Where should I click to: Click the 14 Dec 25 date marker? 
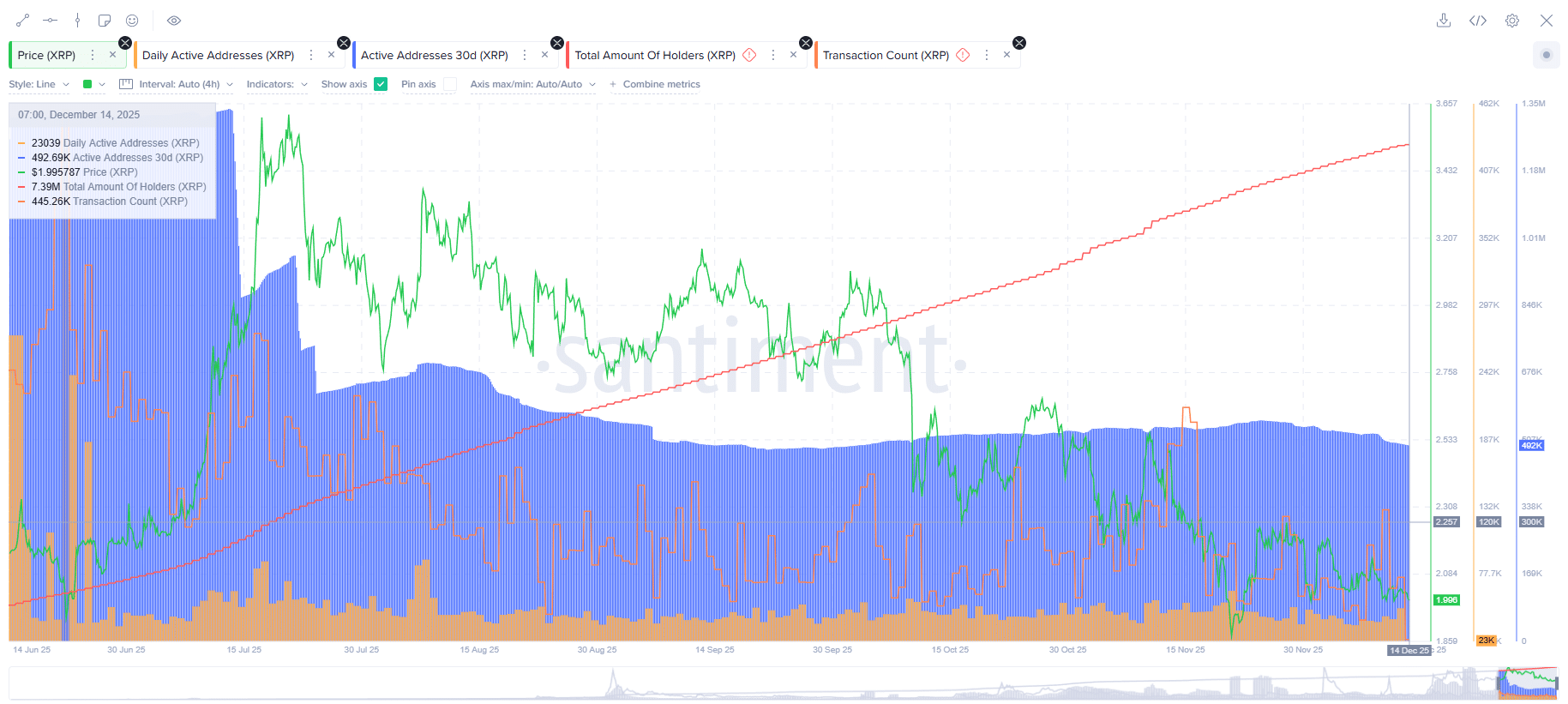coord(1409,650)
